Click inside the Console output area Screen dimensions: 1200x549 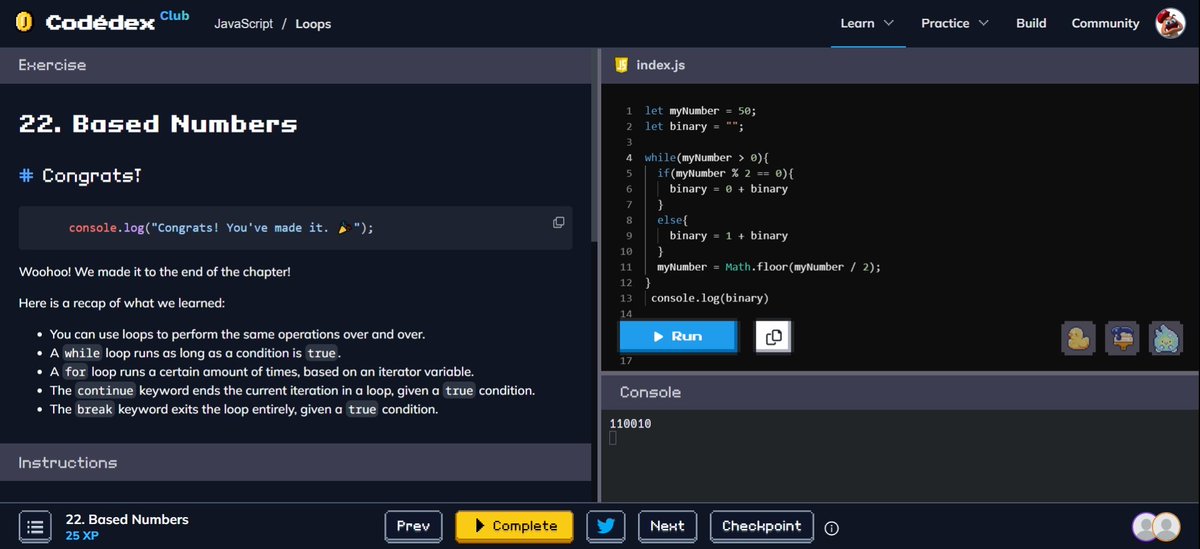900,455
